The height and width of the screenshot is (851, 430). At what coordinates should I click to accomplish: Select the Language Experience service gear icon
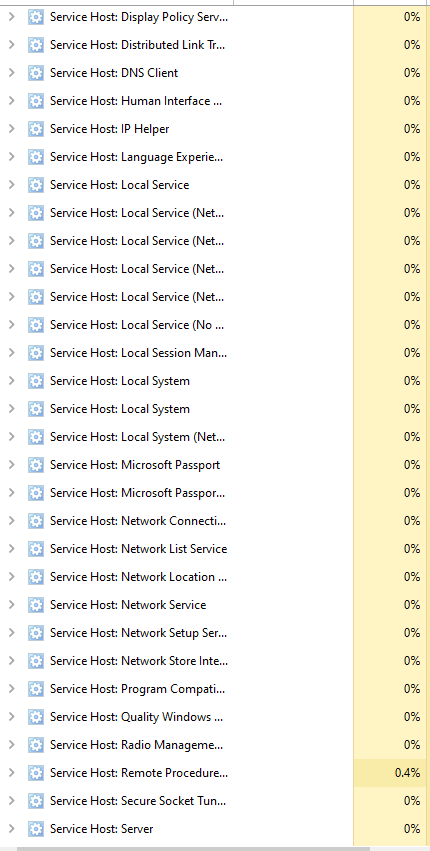pos(35,157)
